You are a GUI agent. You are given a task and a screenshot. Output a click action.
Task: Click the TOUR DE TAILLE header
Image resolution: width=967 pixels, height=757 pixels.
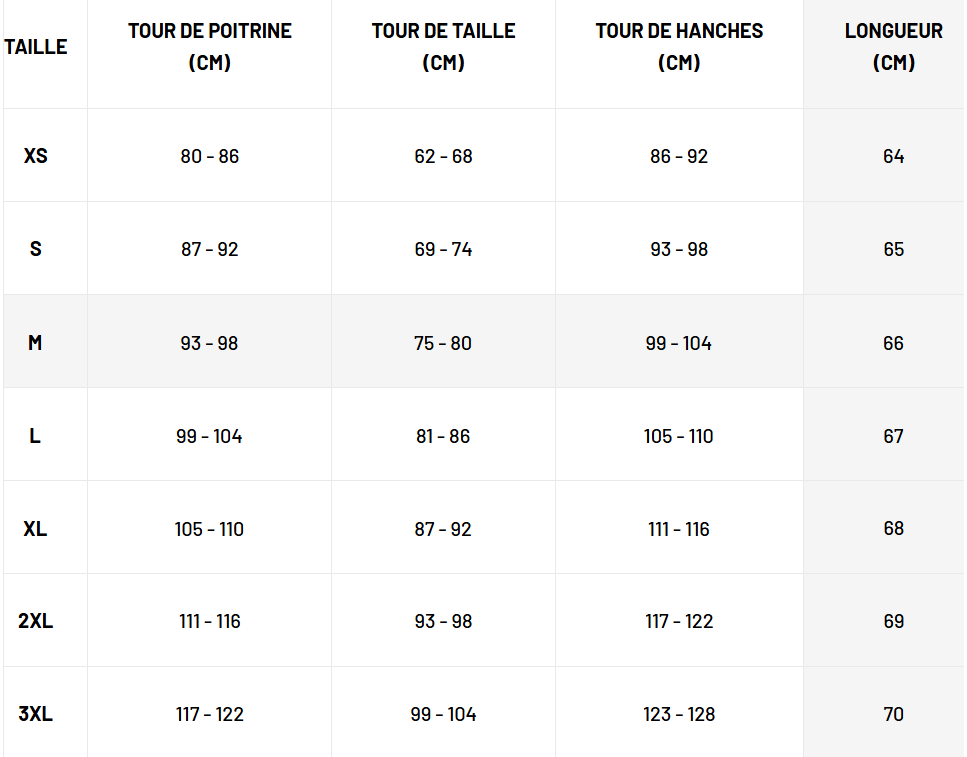point(443,47)
